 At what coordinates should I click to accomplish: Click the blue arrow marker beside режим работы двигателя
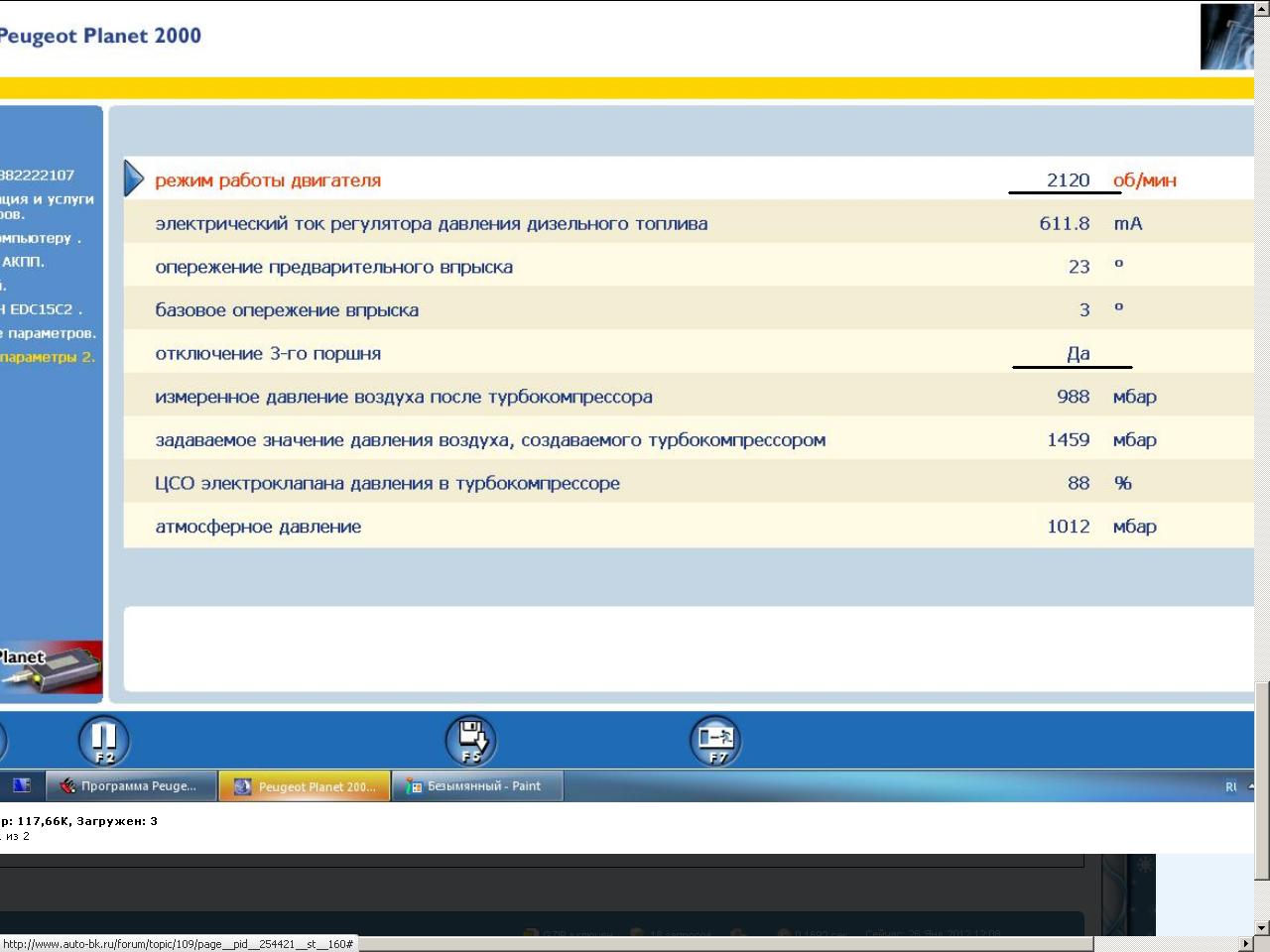point(134,179)
